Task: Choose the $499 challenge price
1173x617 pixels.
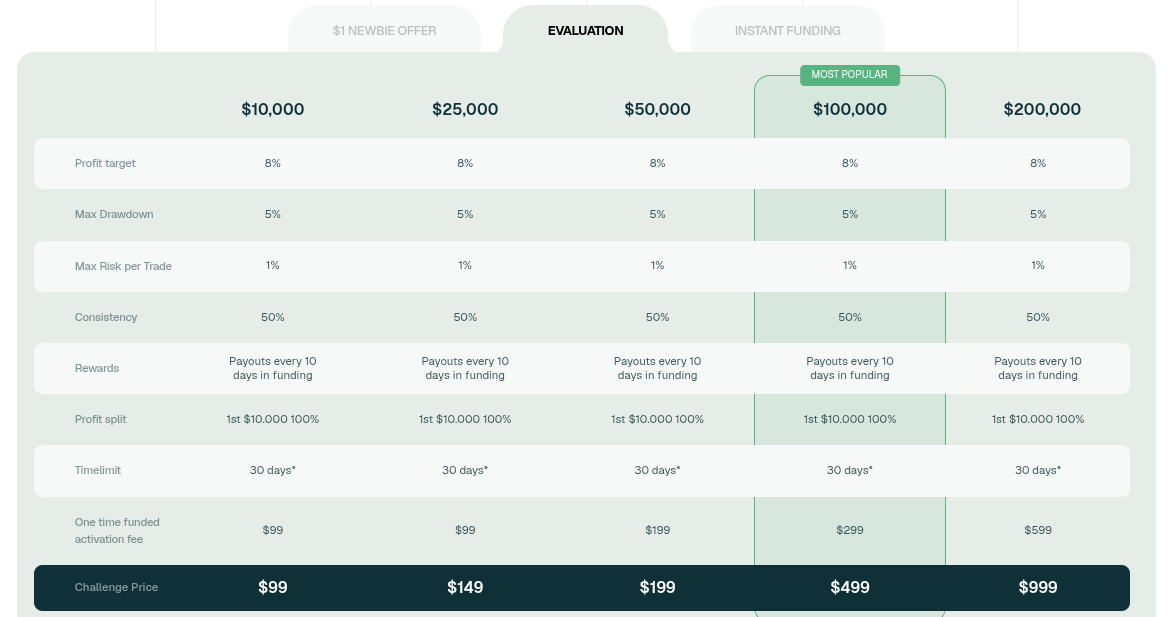Action: tap(849, 587)
